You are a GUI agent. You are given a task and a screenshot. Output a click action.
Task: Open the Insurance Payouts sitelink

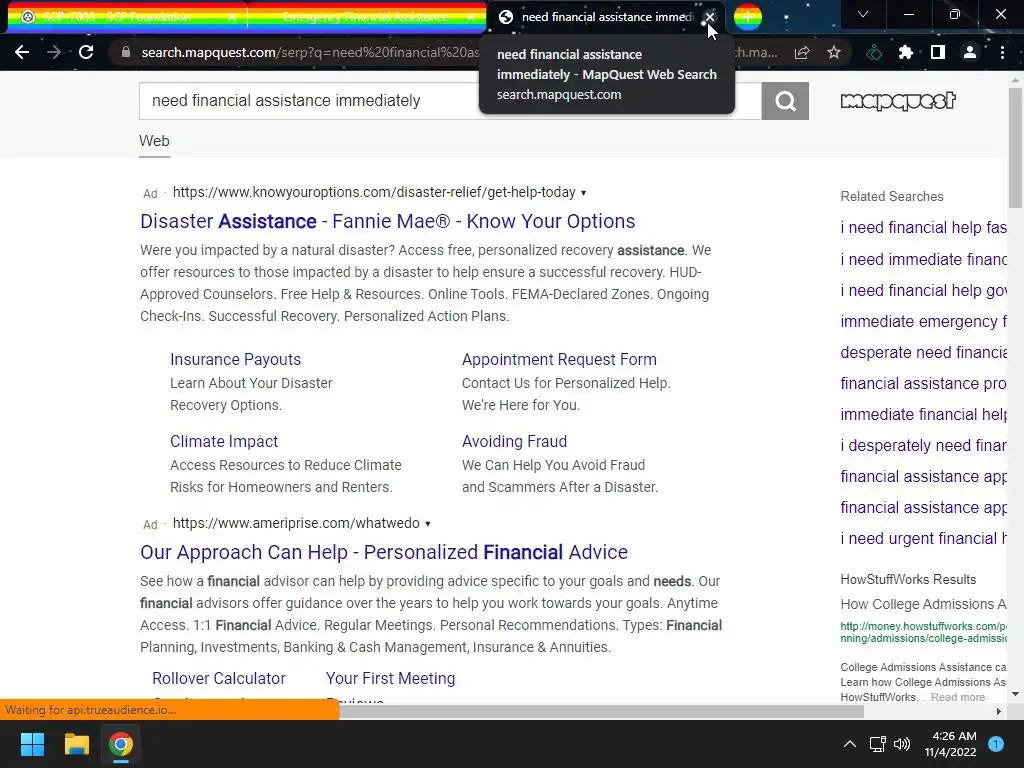tap(235, 360)
